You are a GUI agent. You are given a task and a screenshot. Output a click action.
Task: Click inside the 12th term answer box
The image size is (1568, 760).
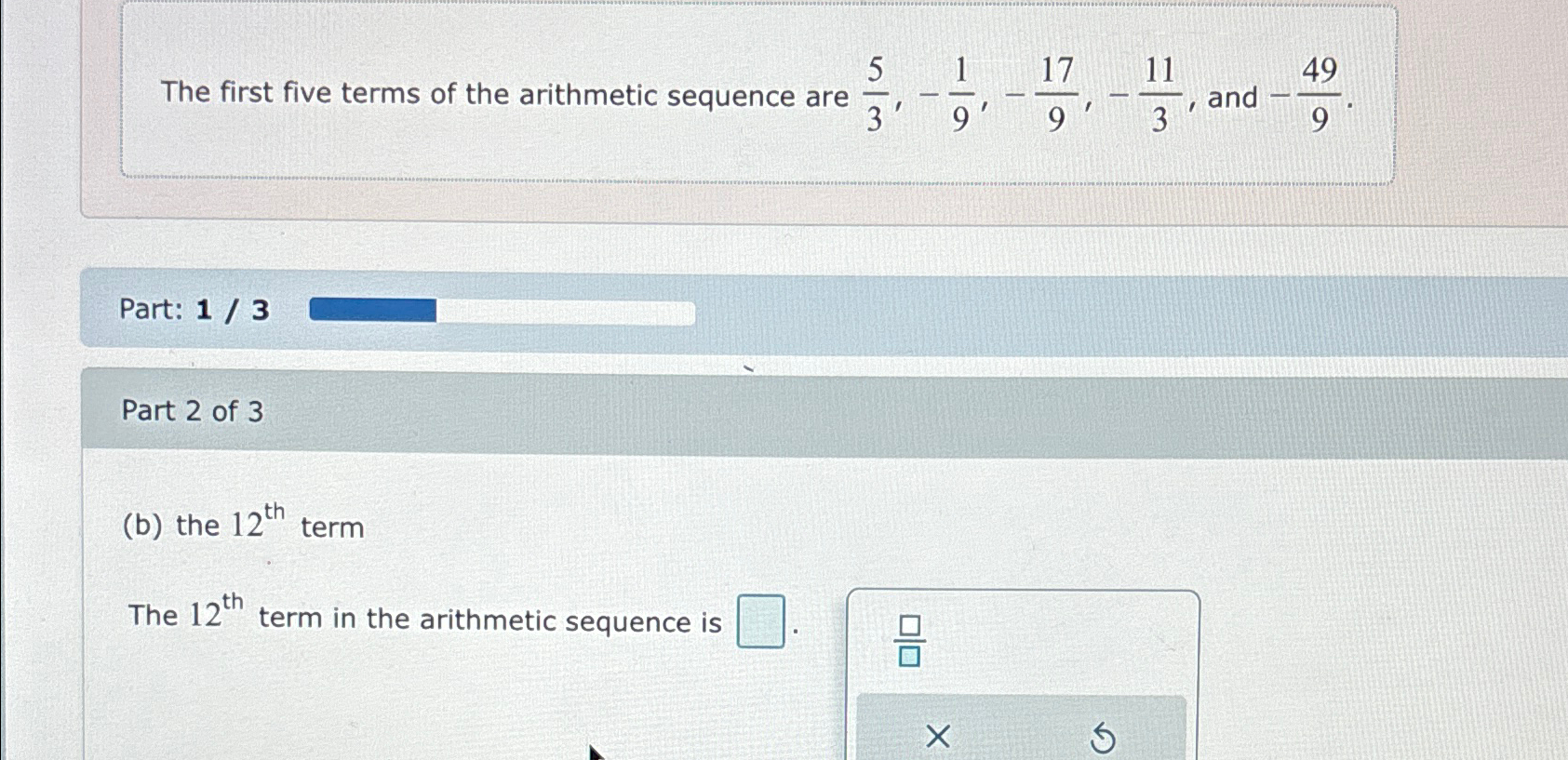tap(759, 621)
